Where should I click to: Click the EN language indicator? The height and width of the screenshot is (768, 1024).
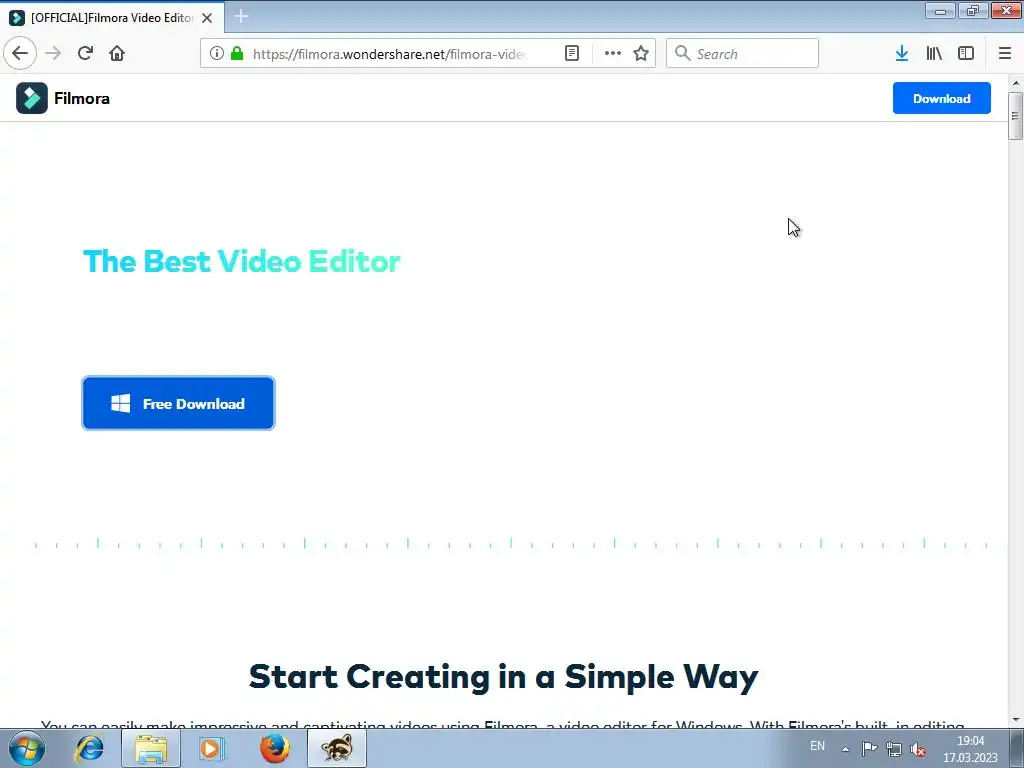click(x=817, y=746)
